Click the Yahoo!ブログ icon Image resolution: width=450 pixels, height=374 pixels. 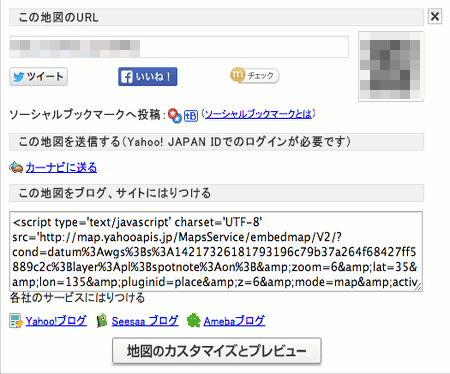16,321
